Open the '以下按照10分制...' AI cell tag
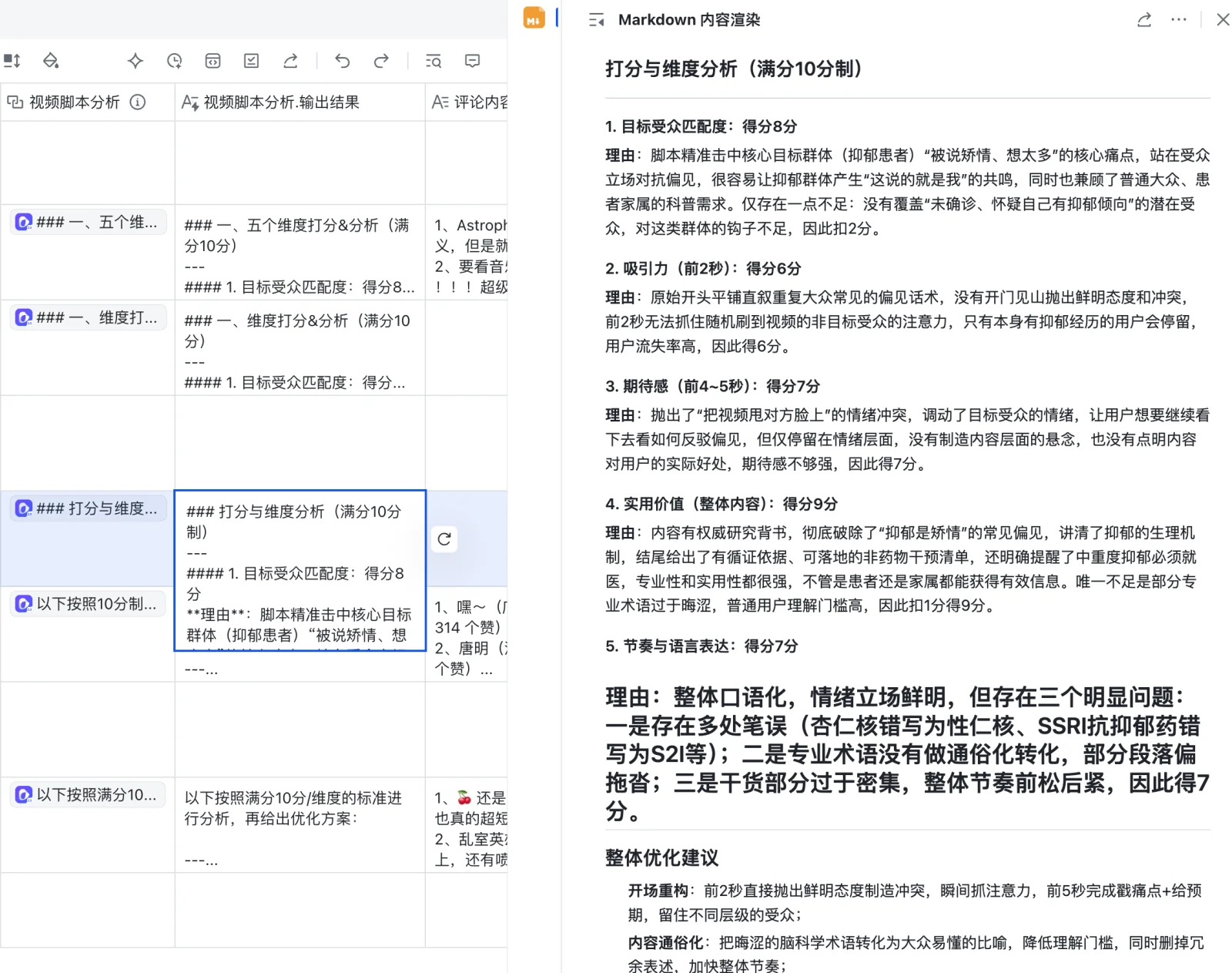 89,604
